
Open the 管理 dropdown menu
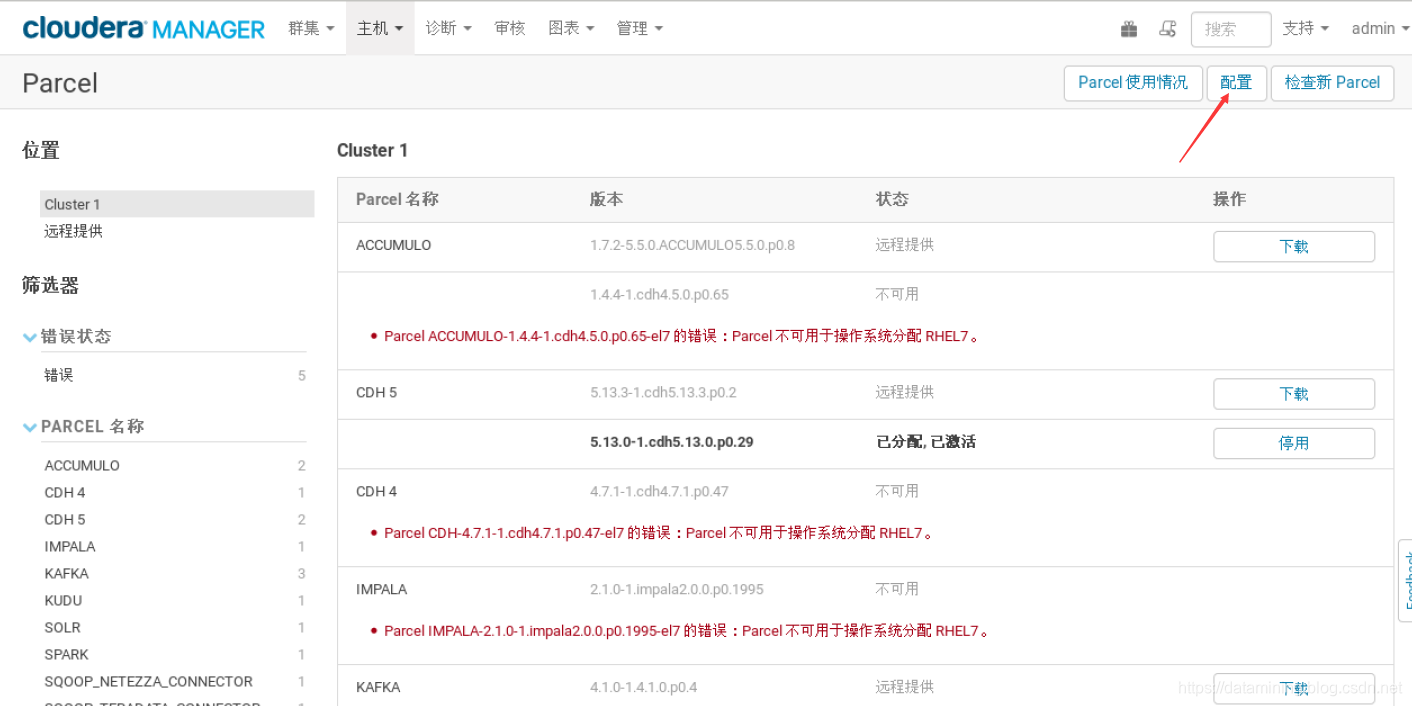[x=640, y=28]
